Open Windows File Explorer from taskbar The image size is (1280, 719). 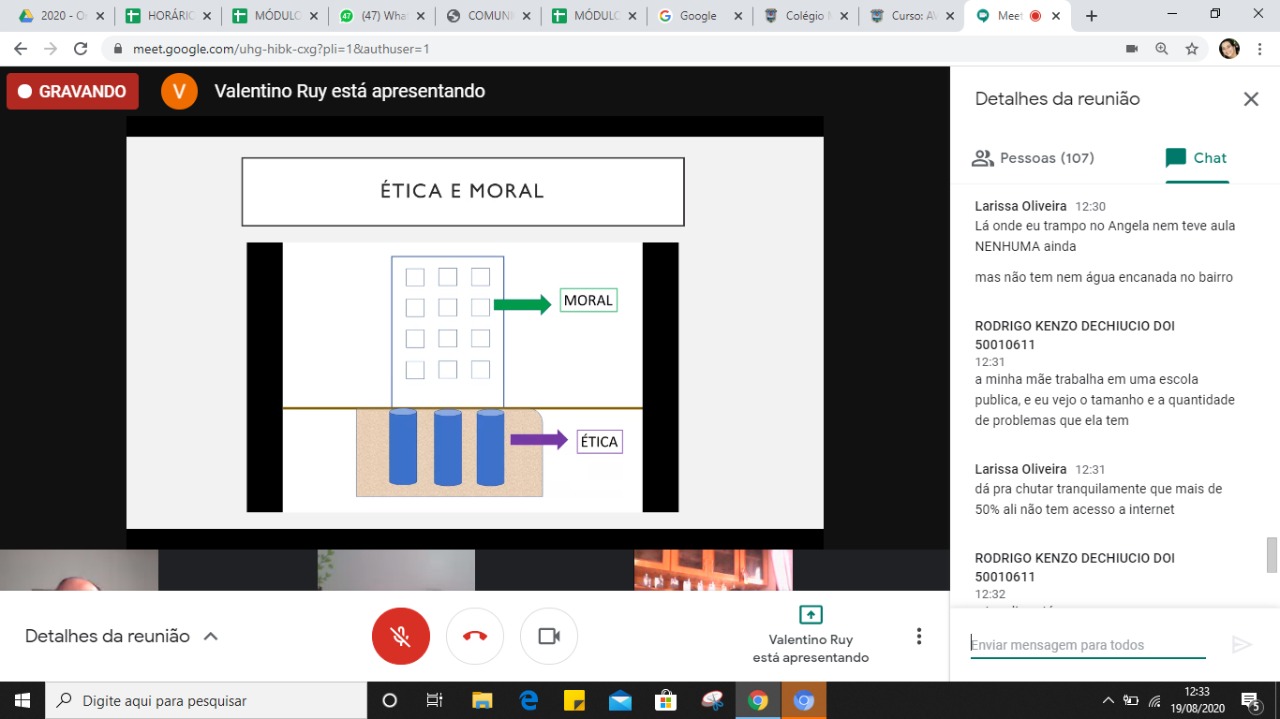[x=482, y=700]
